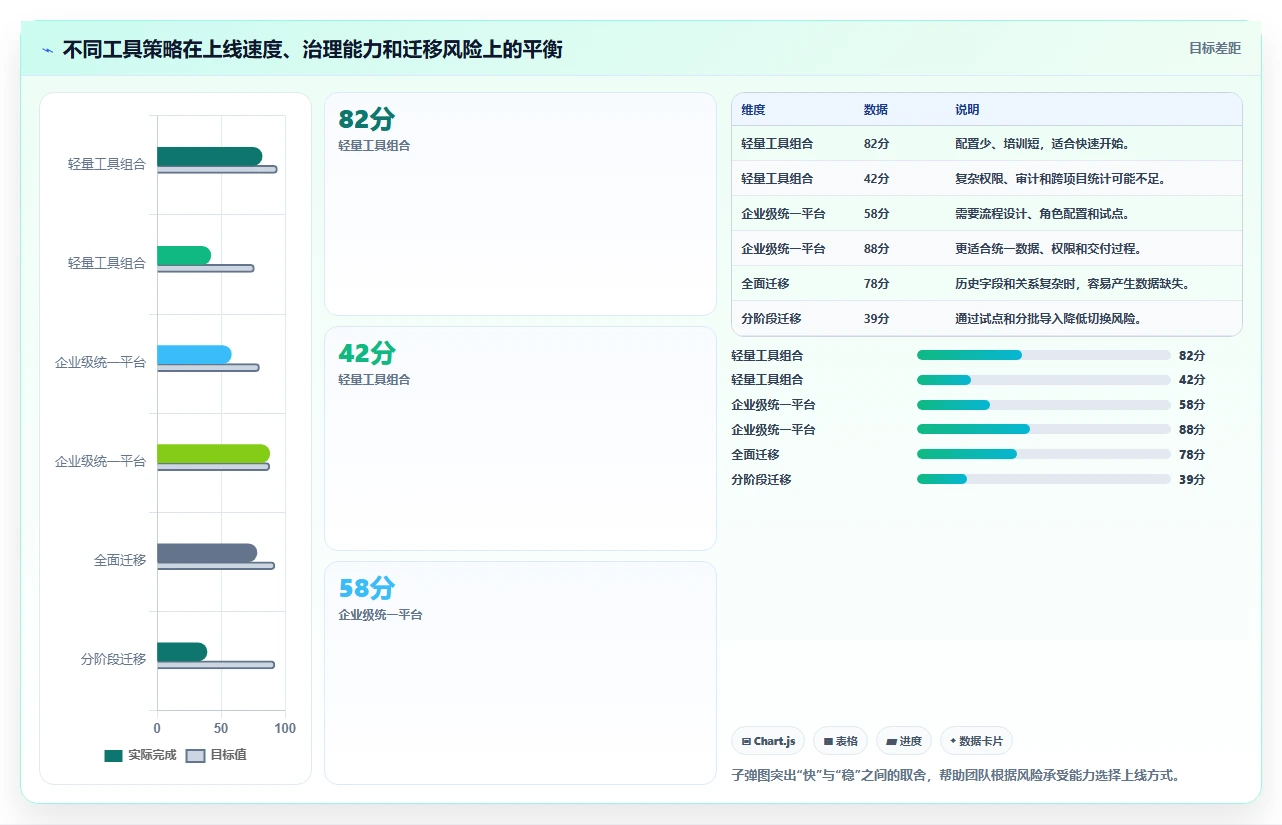This screenshot has height=825, width=1282.
Task: Click the 全面迁移 78分 progress bar
Action: (1043, 454)
